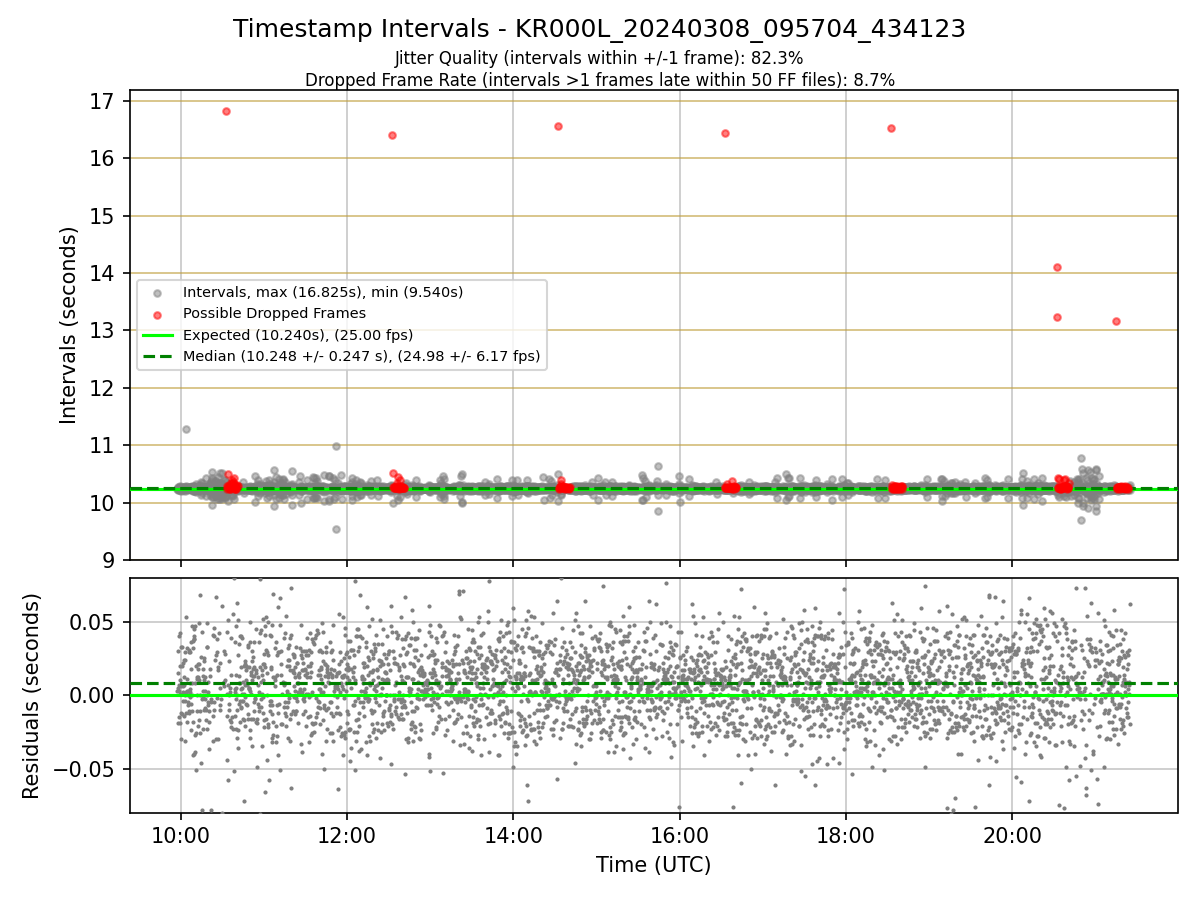Click the '14:00' x-axis tick label
Viewport: 1200px width, 900px height.
pos(513,835)
